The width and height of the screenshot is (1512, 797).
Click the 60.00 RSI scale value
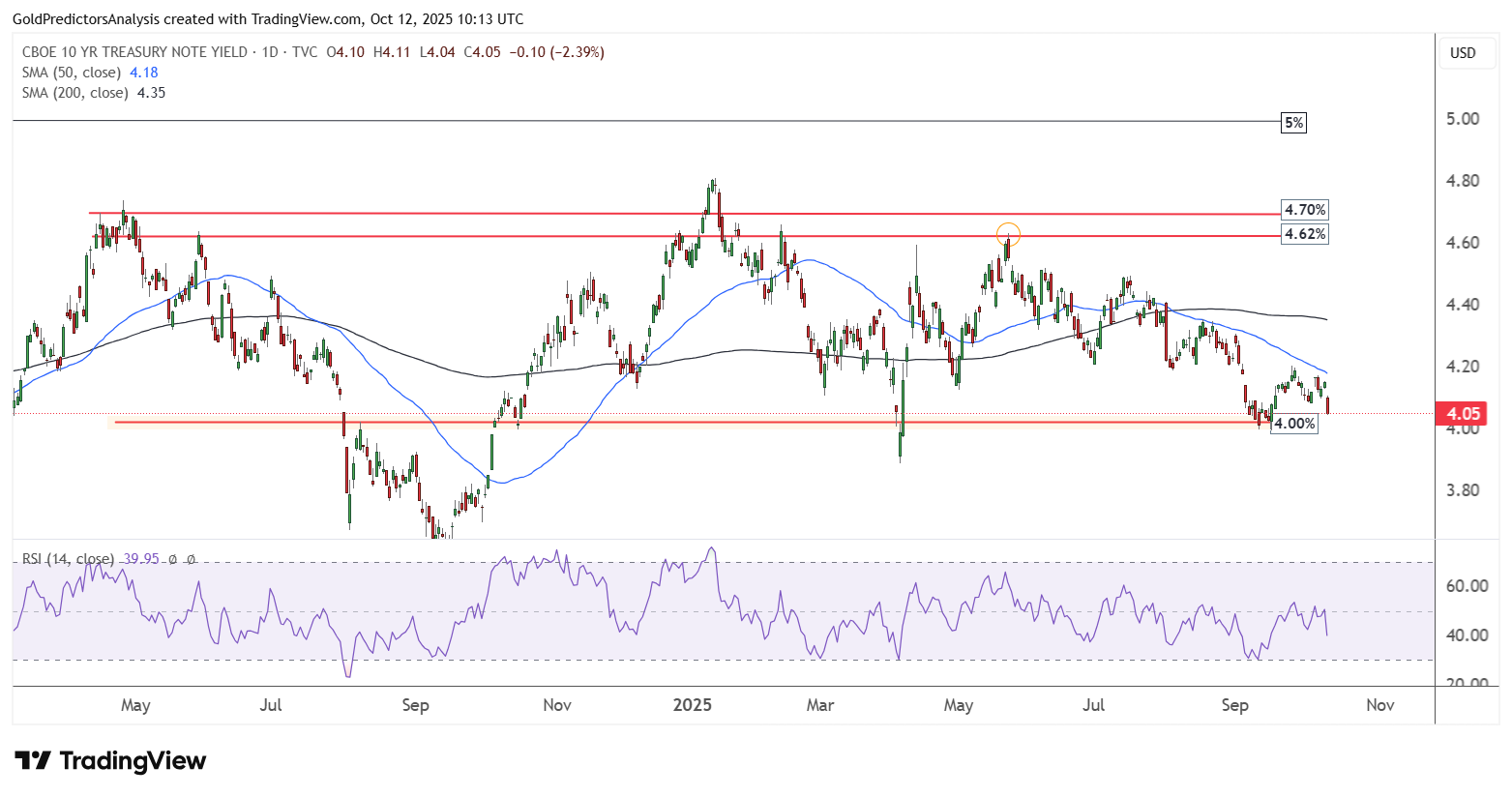[x=1467, y=586]
